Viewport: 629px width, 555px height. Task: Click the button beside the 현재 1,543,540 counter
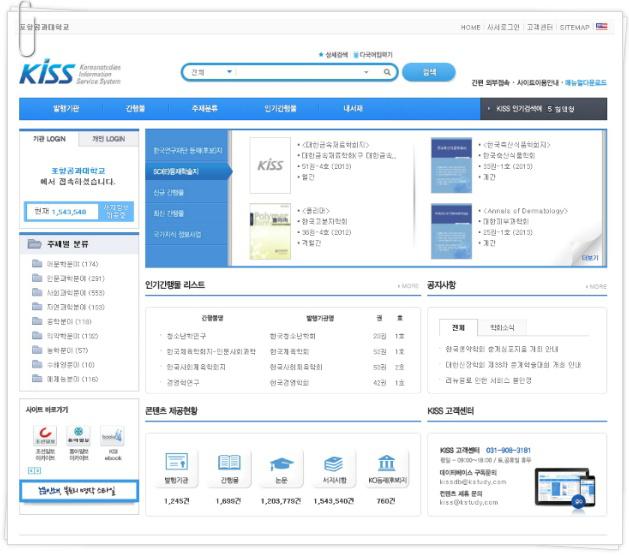[x=116, y=211]
